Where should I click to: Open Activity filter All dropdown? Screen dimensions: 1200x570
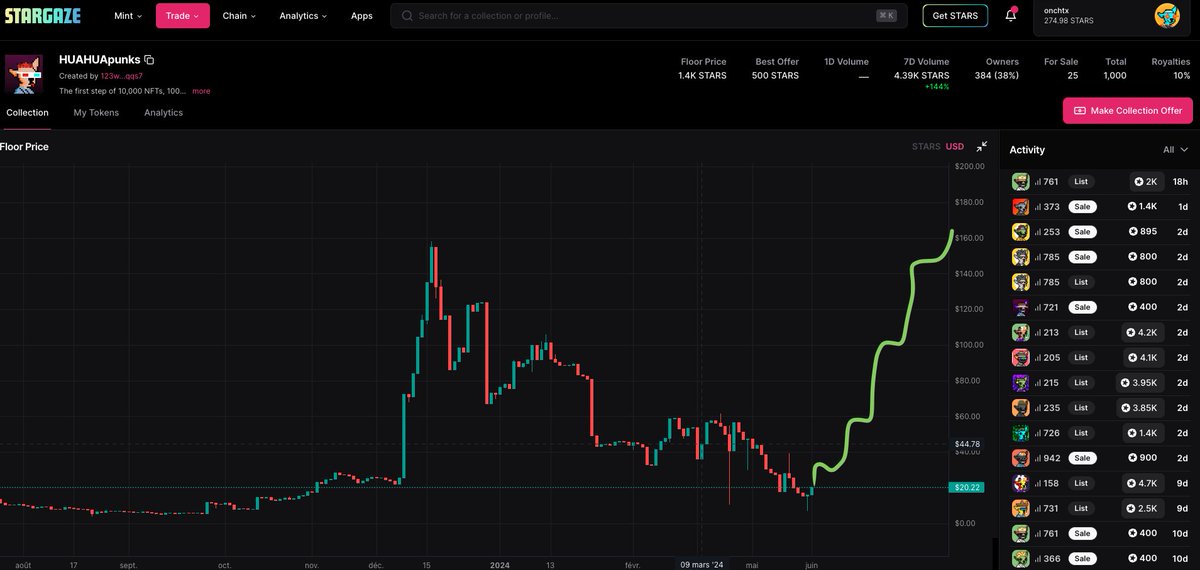(1175, 150)
